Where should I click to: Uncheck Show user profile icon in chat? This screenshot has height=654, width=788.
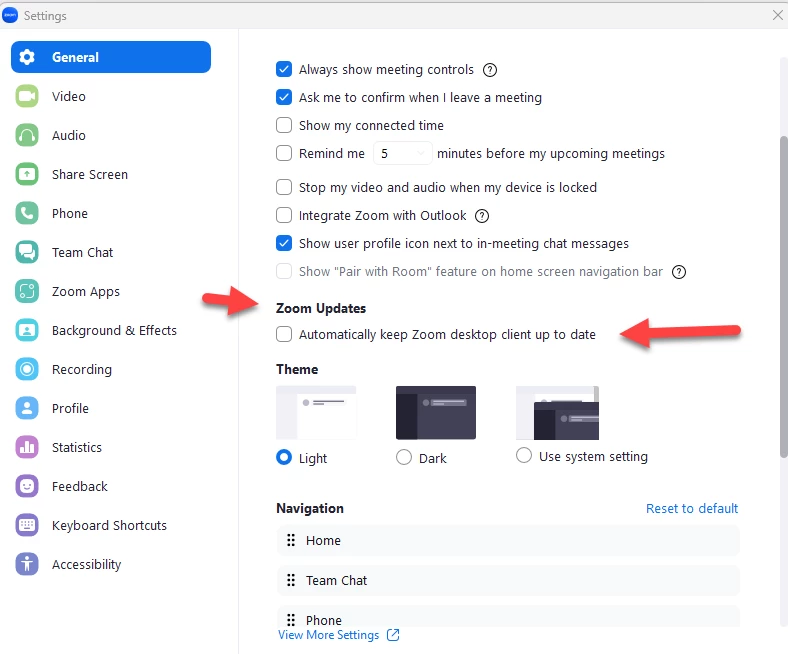click(x=284, y=243)
